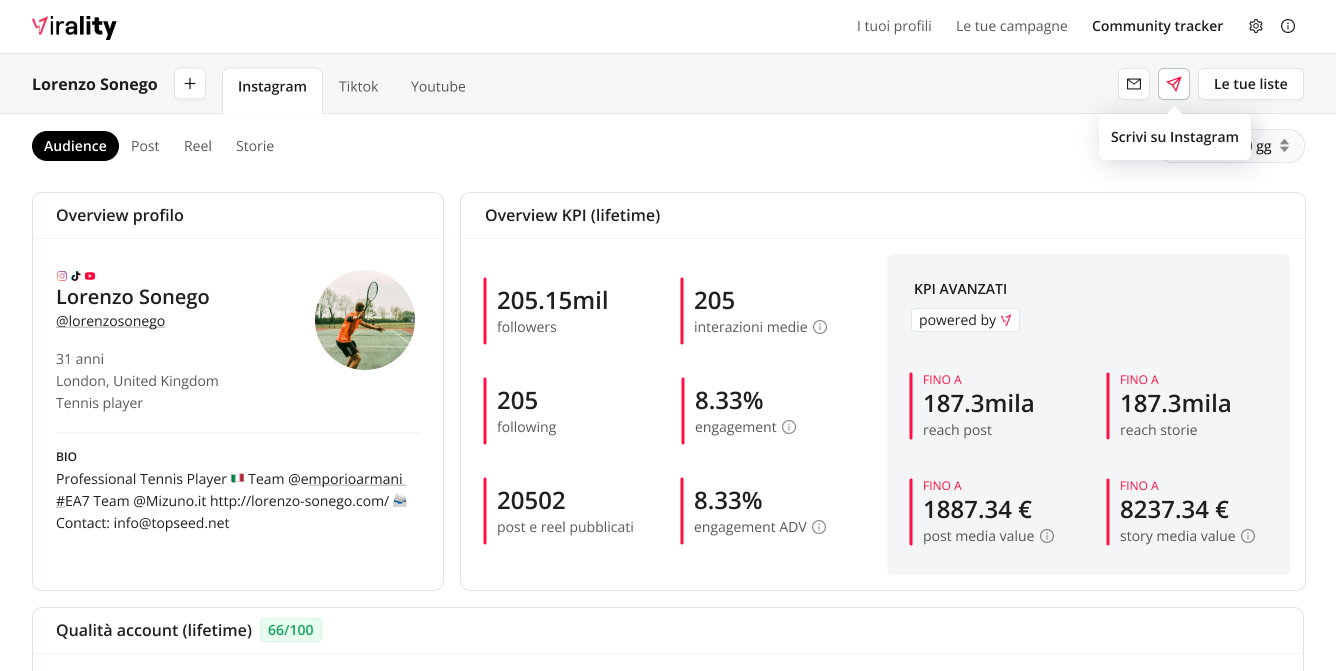
Task: Click info icon next to interazioni medie
Action: click(820, 327)
